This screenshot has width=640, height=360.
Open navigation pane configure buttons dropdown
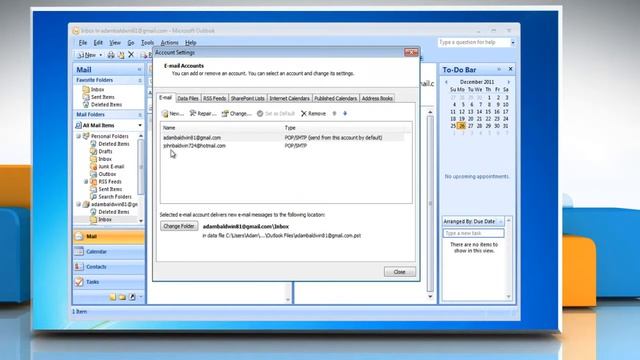pyautogui.click(x=141, y=297)
